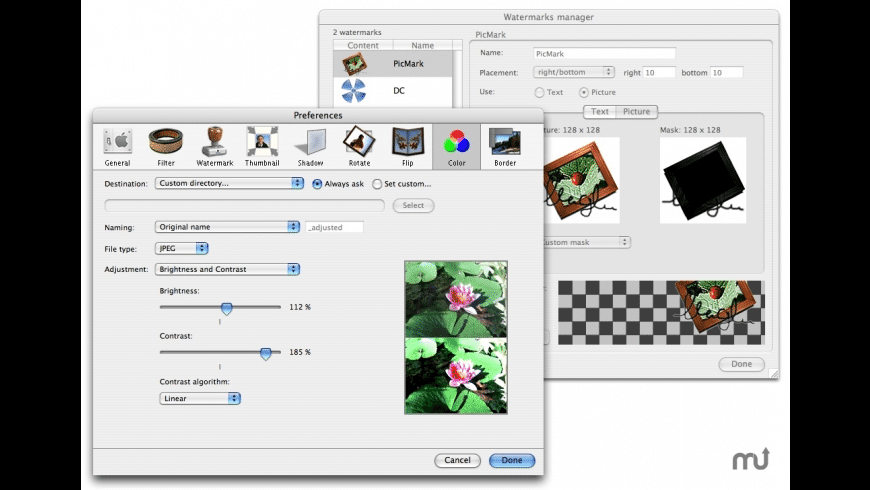Select the Set custom radio button
This screenshot has width=870, height=490.
coord(377,184)
